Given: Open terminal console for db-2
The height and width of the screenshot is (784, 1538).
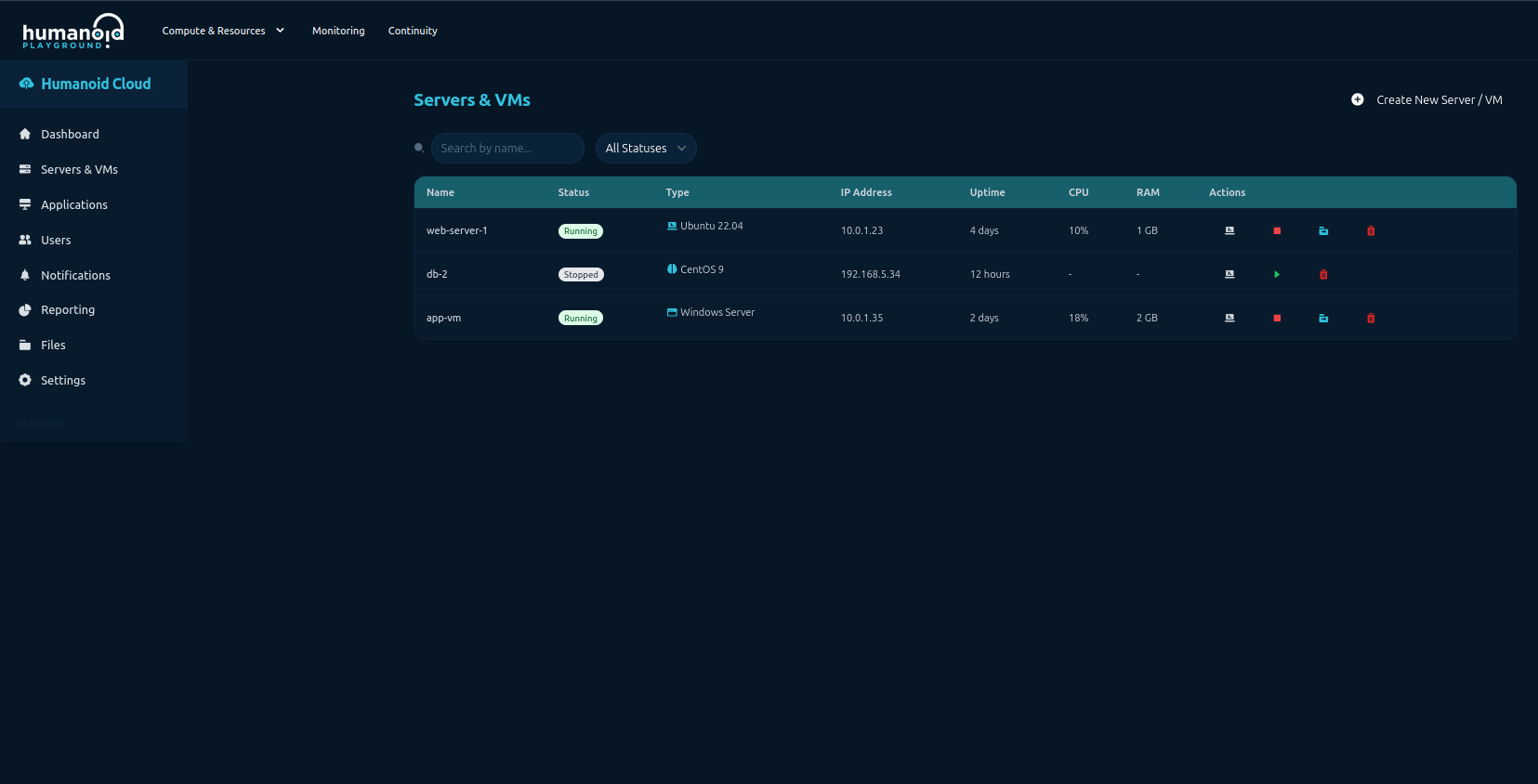Looking at the screenshot, I should point(1229,274).
